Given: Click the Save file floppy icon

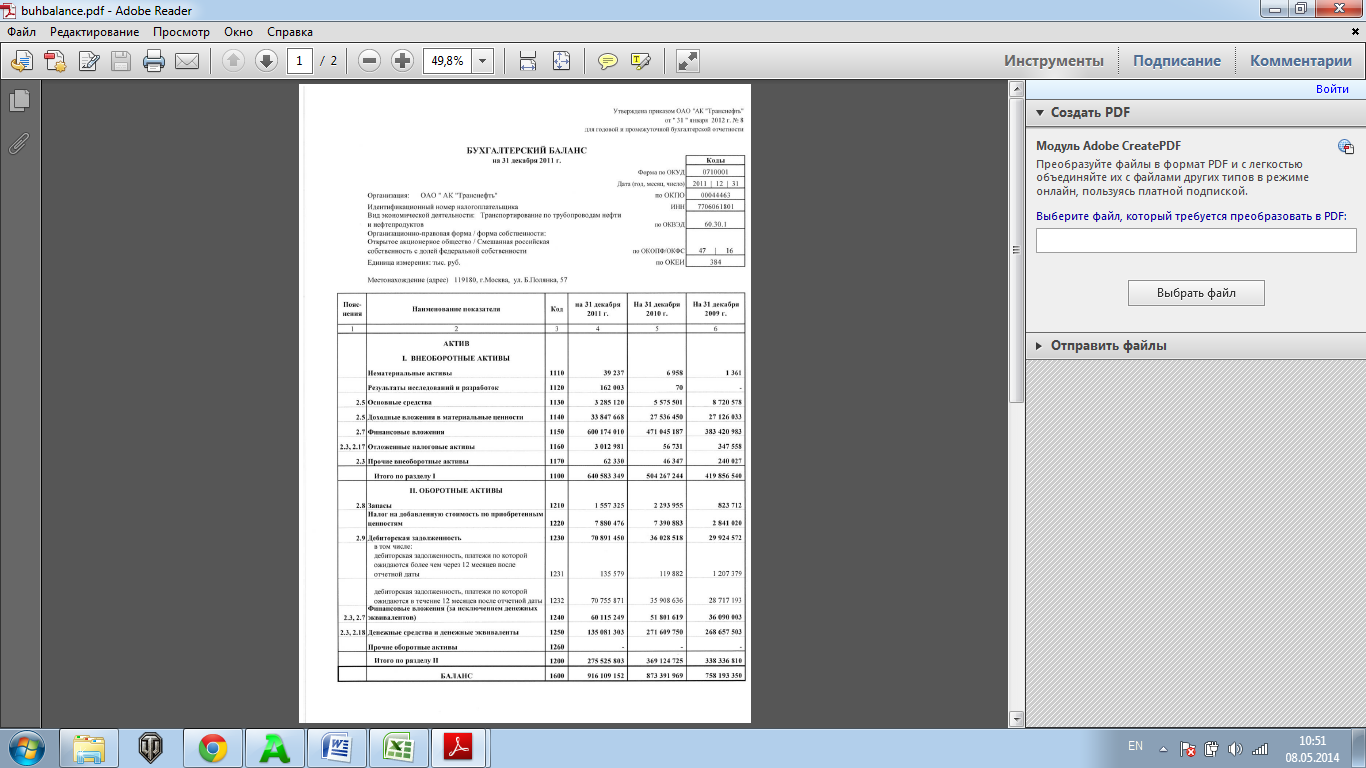Looking at the screenshot, I should click(121, 61).
